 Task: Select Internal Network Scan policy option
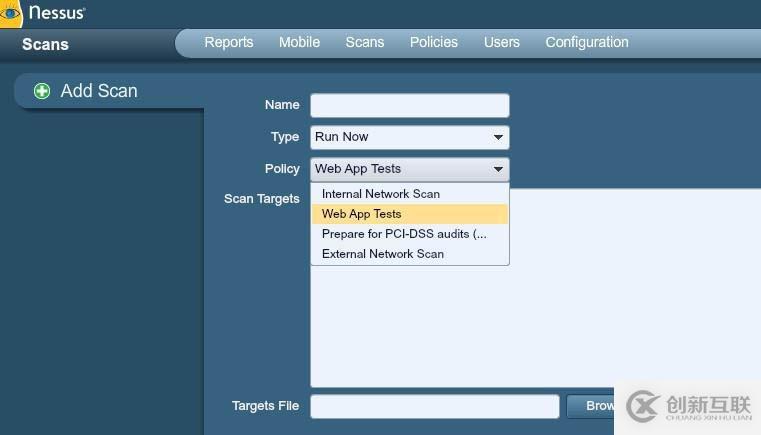(x=410, y=194)
